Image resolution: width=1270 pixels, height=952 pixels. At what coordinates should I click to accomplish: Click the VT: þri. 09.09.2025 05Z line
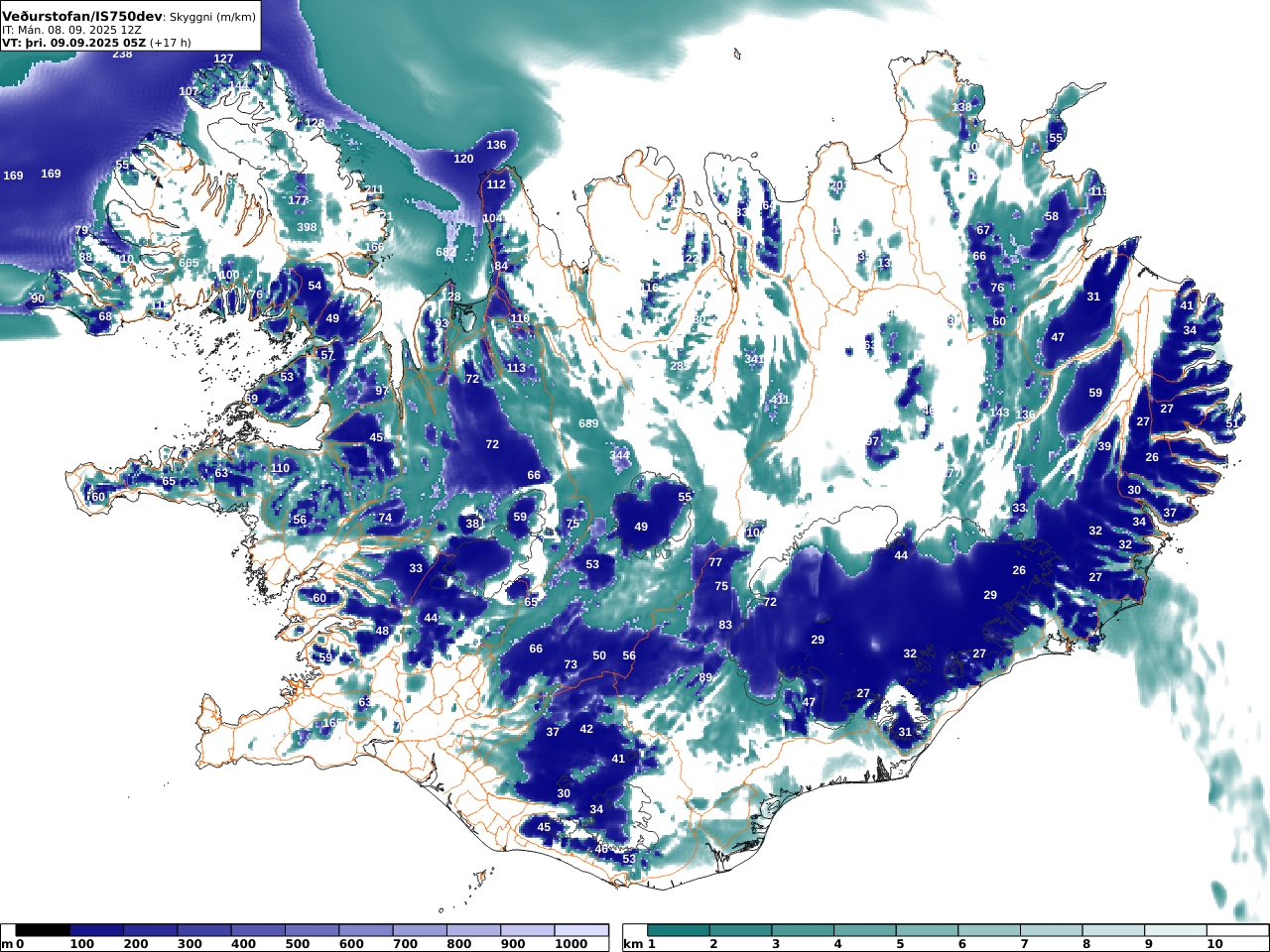74,43
